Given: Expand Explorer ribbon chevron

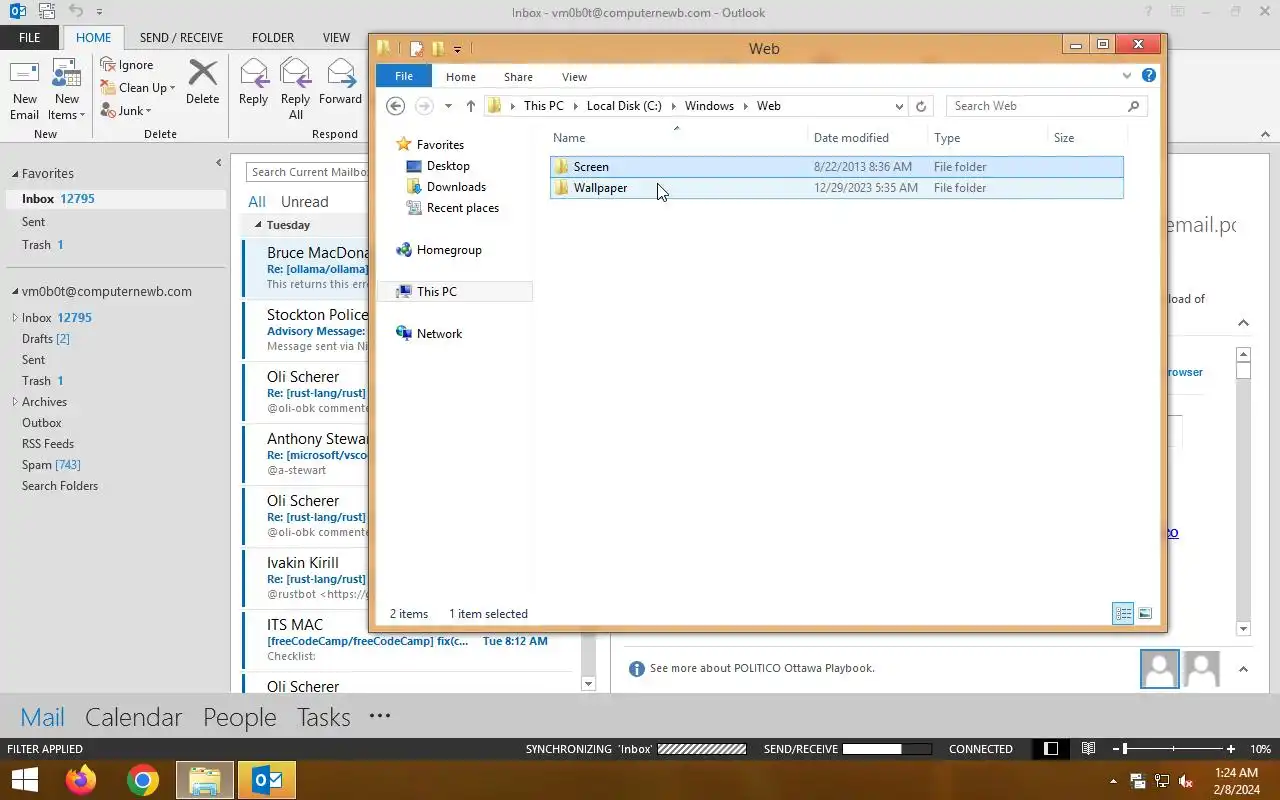Looking at the screenshot, I should (1127, 76).
